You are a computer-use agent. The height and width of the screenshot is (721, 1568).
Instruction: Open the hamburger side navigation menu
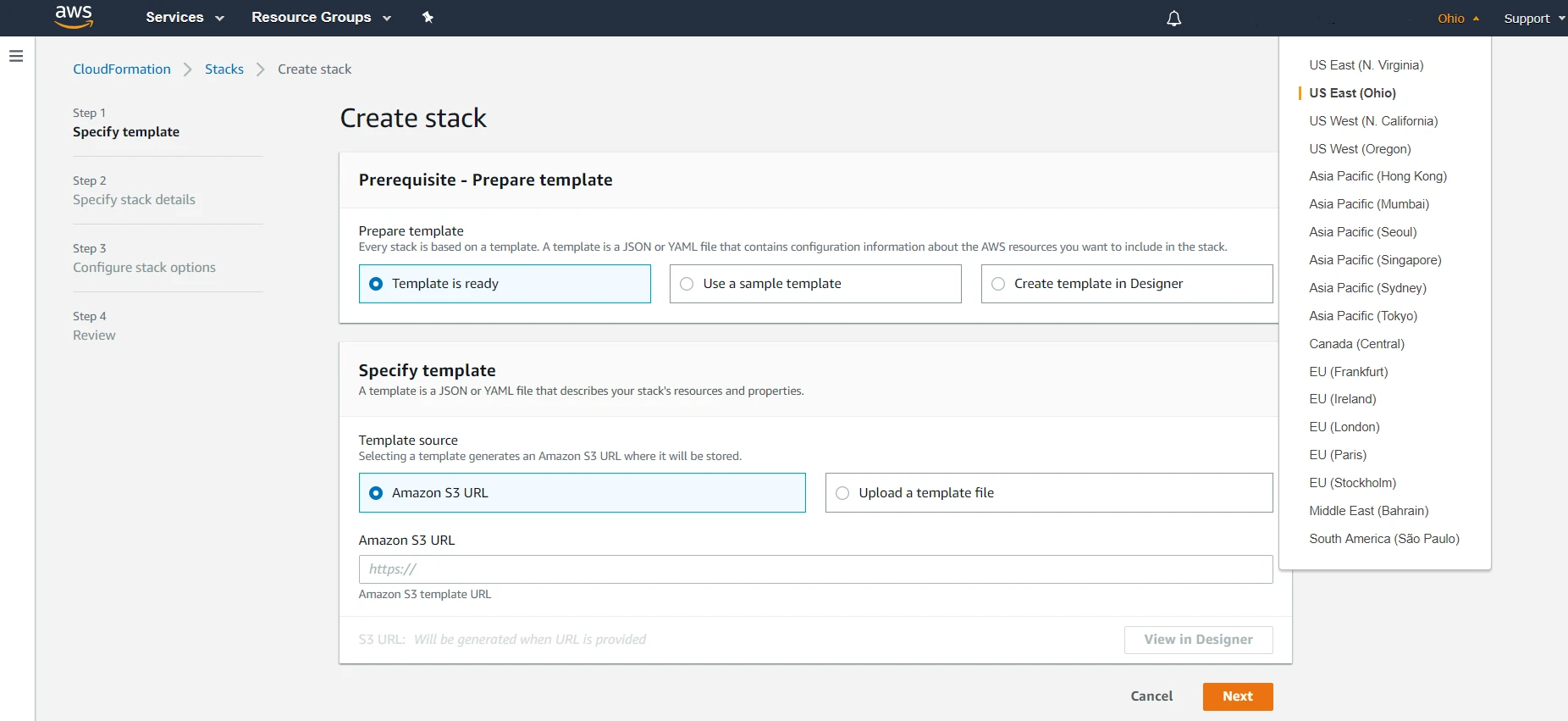(x=16, y=56)
